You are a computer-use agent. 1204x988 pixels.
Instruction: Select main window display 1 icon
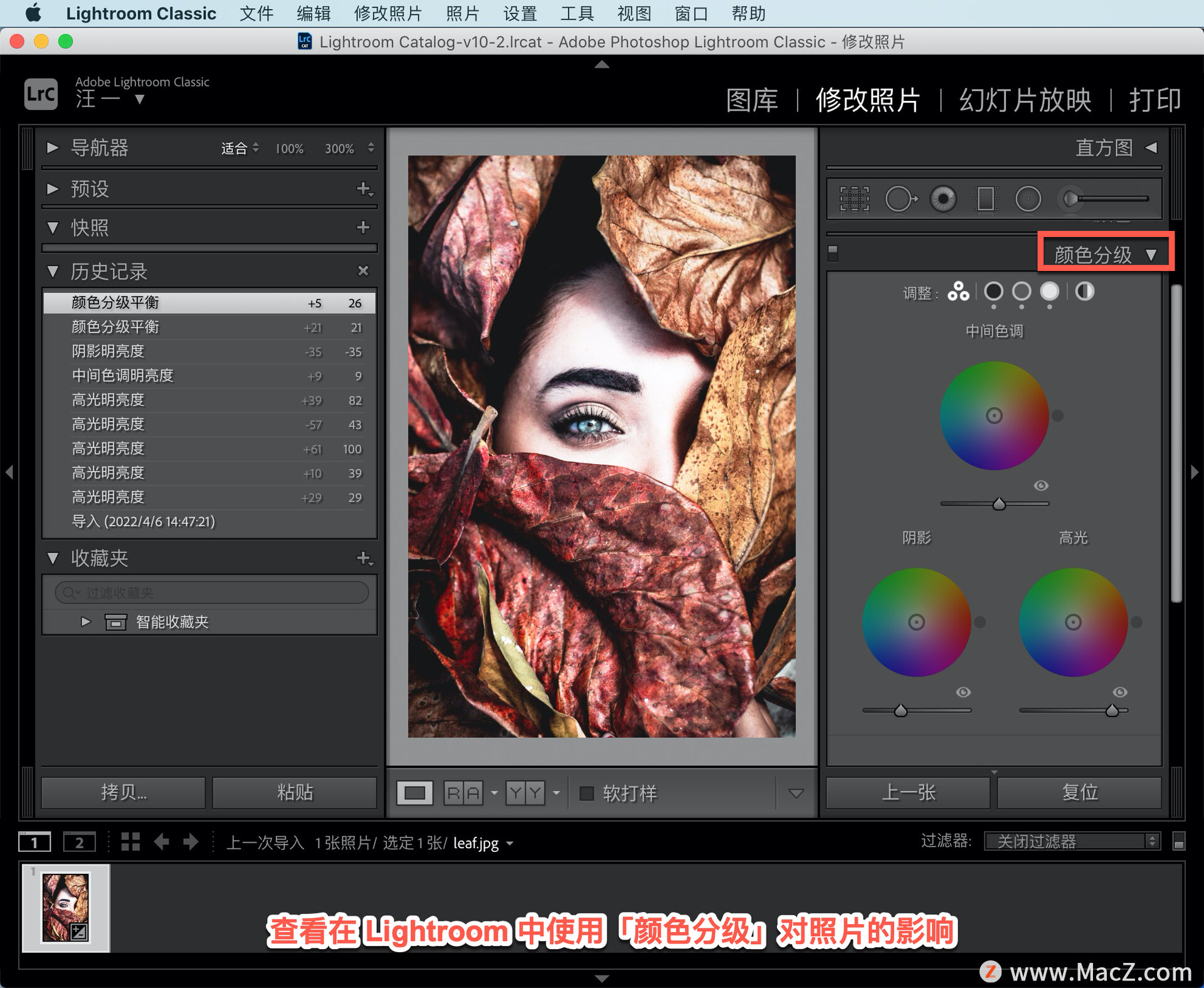pyautogui.click(x=34, y=842)
